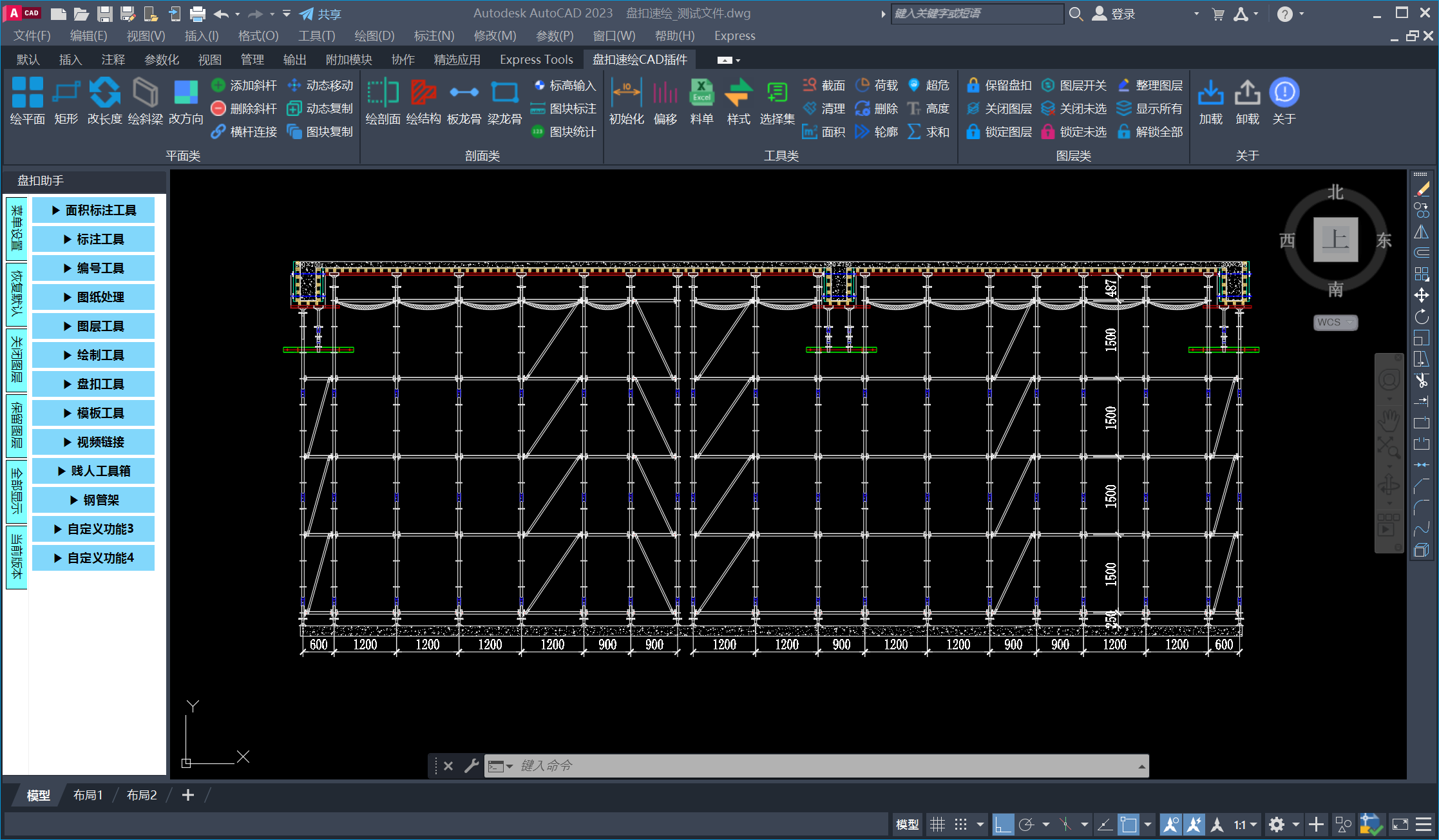Toggle polar tracking in the status bar
Image resolution: width=1439 pixels, height=840 pixels.
point(1027,825)
